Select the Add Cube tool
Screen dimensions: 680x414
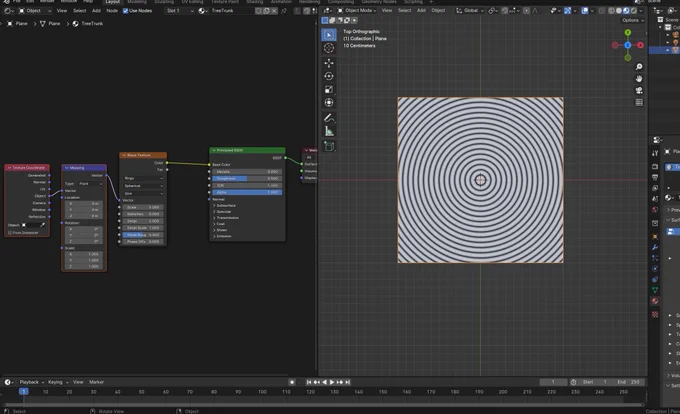pyautogui.click(x=329, y=146)
